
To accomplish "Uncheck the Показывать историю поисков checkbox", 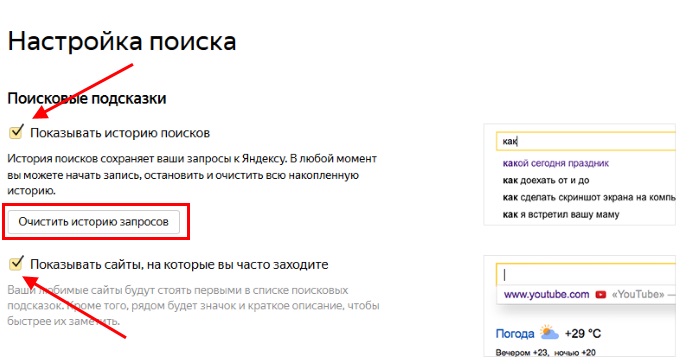I will click(16, 132).
